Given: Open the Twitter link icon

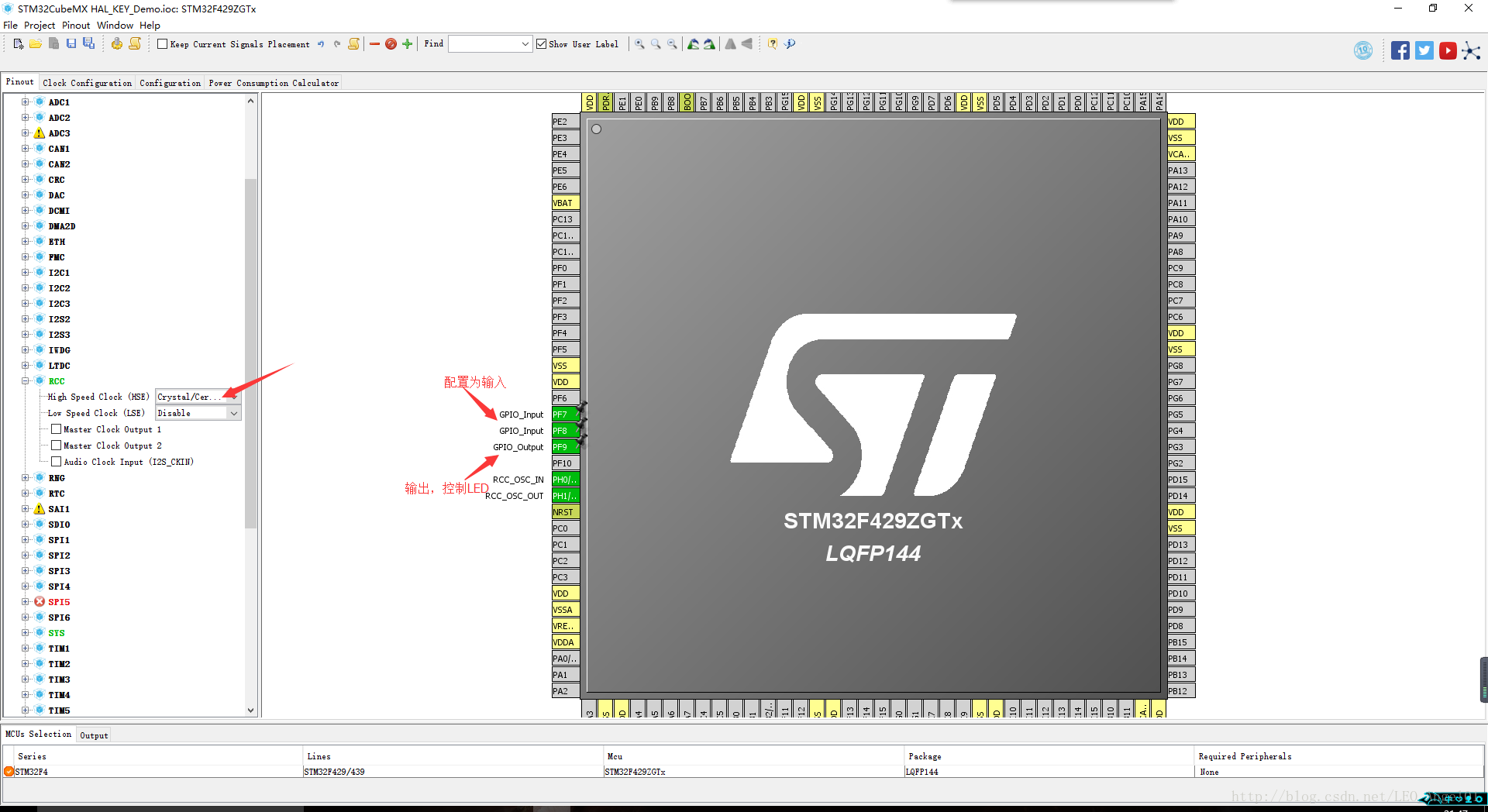Looking at the screenshot, I should (x=1424, y=51).
